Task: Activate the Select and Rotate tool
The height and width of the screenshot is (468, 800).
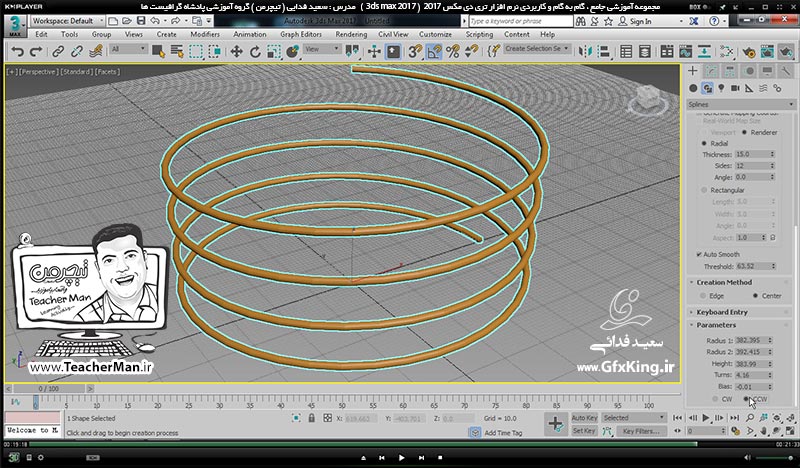Action: [255, 52]
